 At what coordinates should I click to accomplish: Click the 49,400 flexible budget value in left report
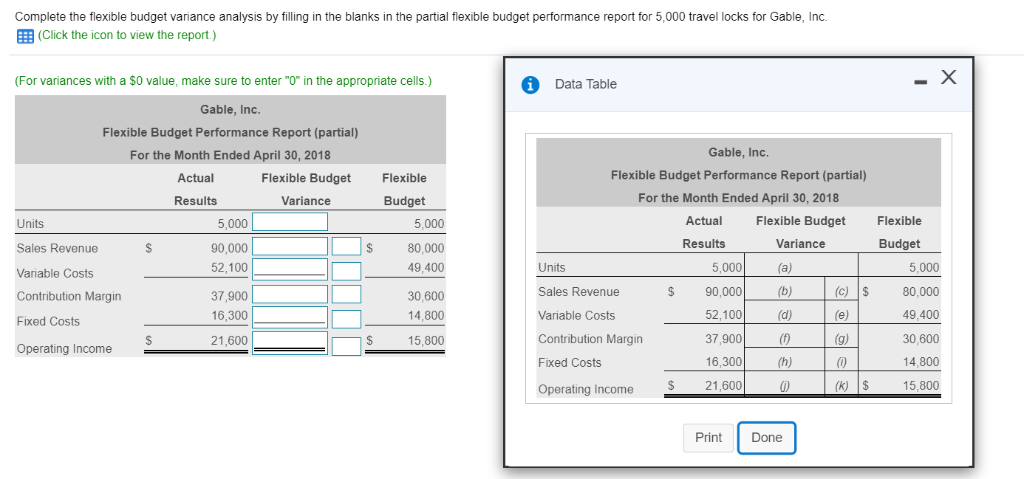click(426, 267)
